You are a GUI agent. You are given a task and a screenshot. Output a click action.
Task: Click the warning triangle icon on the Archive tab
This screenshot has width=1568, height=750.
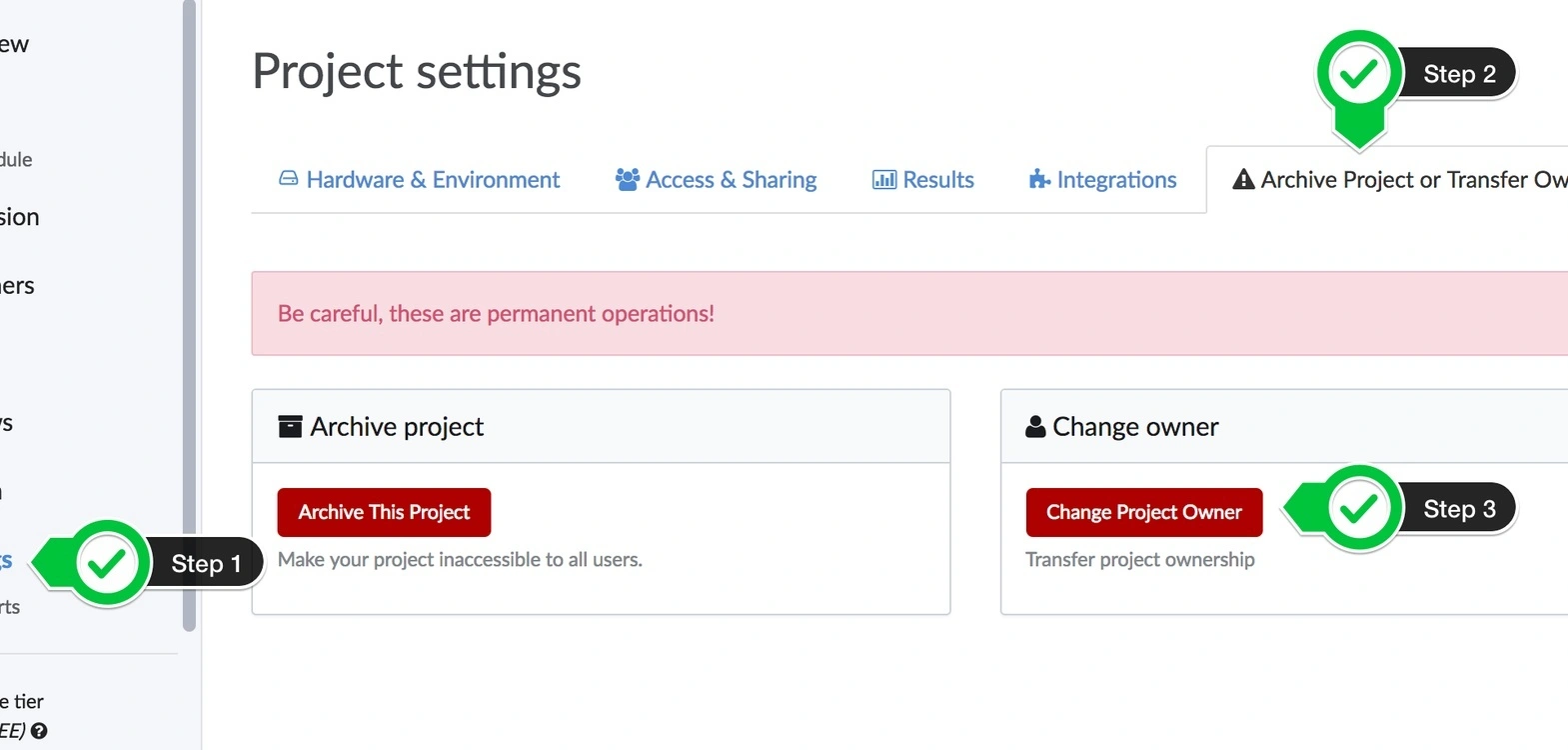point(1243,180)
